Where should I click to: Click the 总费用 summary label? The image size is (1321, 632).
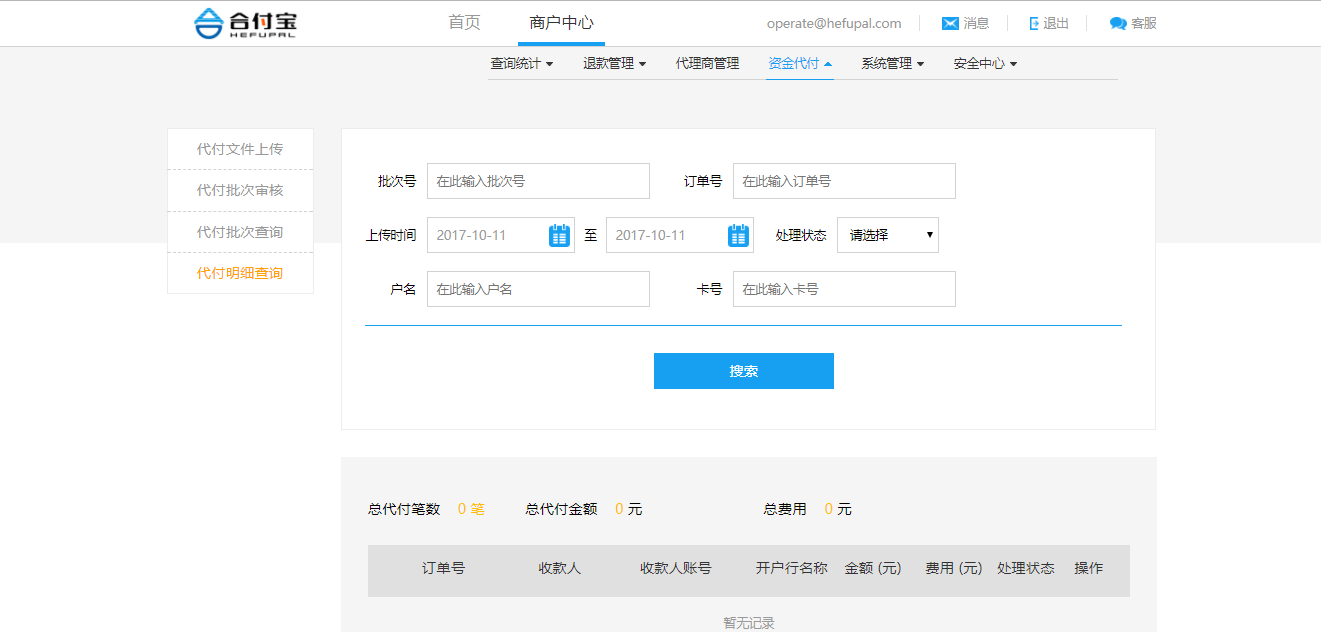[x=785, y=509]
